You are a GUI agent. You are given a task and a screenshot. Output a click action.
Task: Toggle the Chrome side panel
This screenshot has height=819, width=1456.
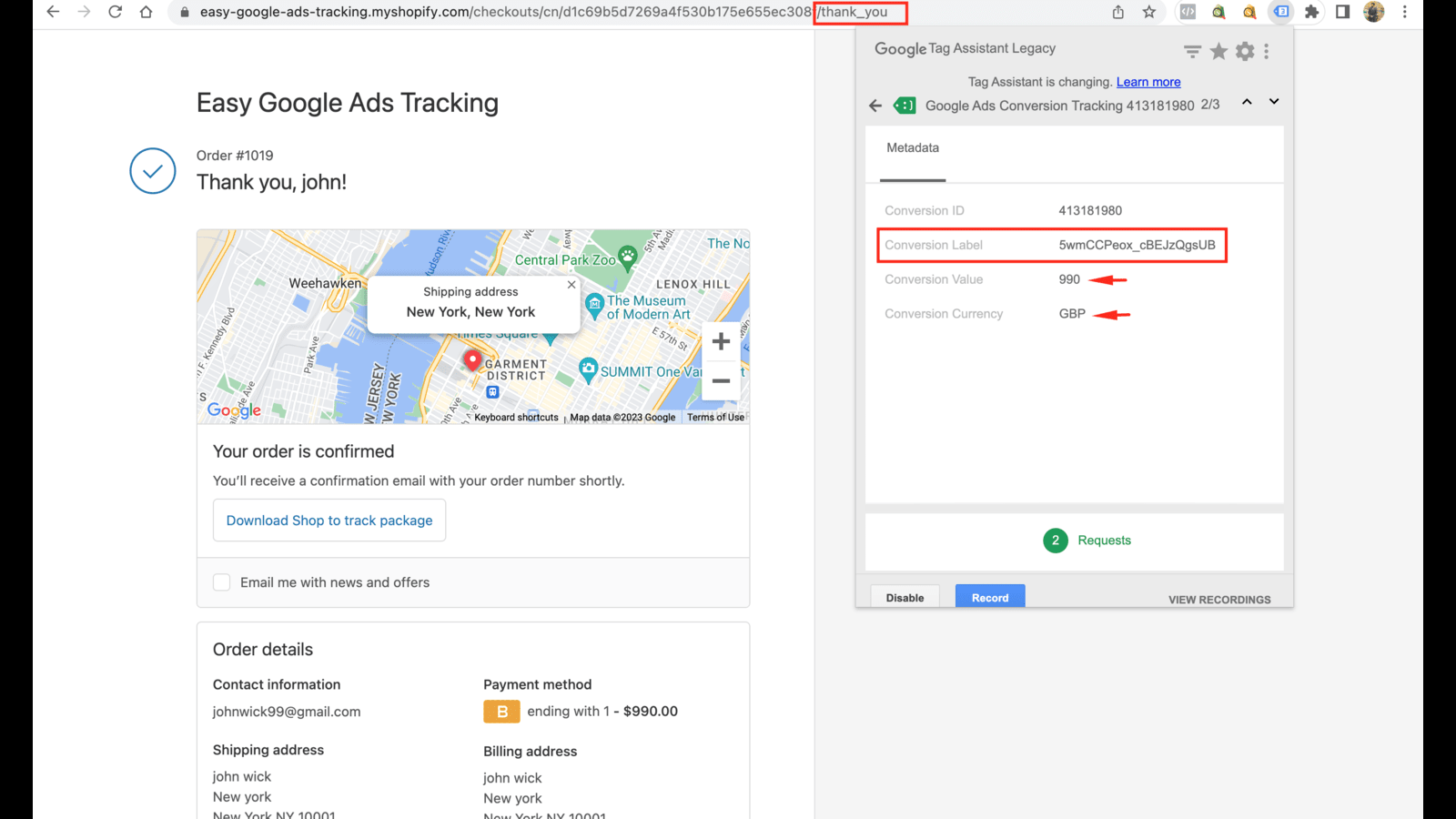(1342, 12)
